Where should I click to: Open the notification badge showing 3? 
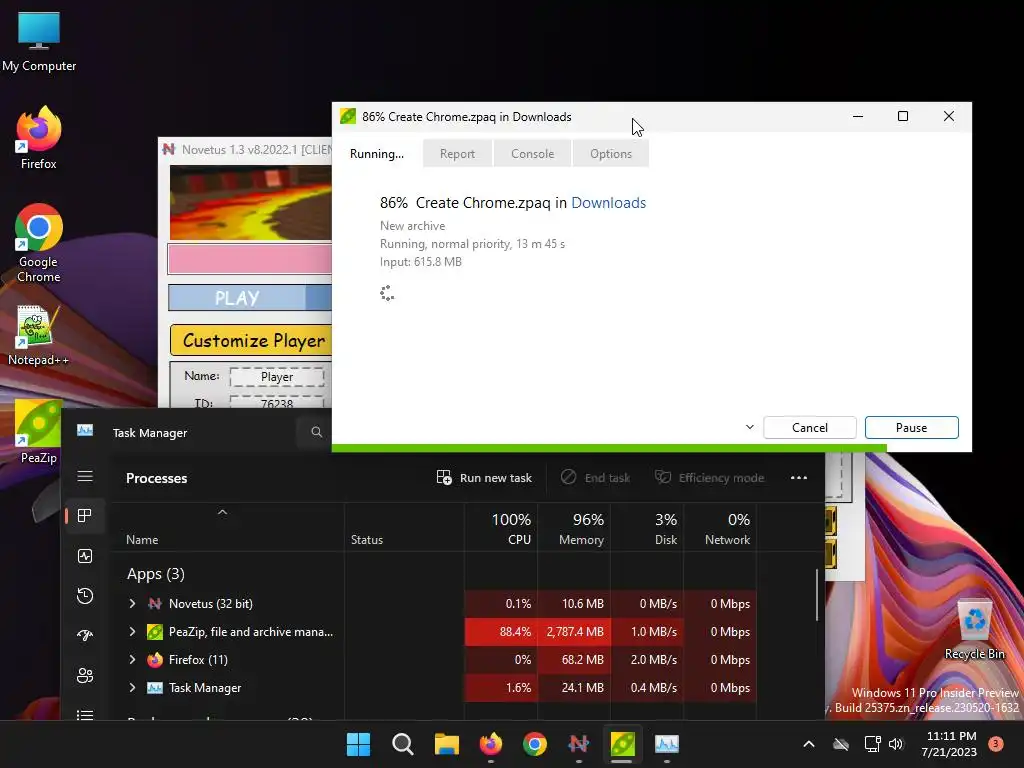tap(996, 744)
